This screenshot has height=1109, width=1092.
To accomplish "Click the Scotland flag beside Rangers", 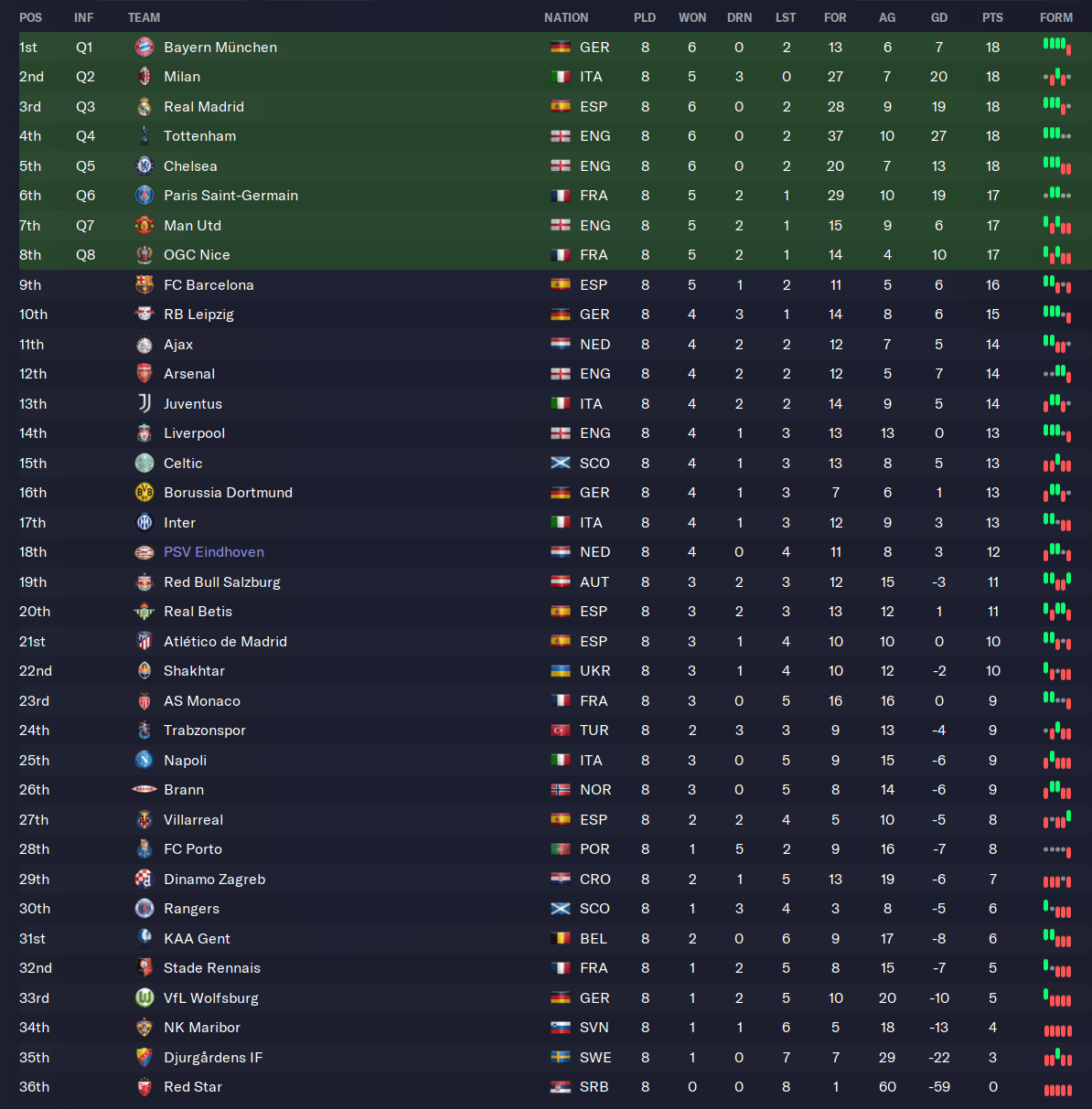I will tap(561, 909).
